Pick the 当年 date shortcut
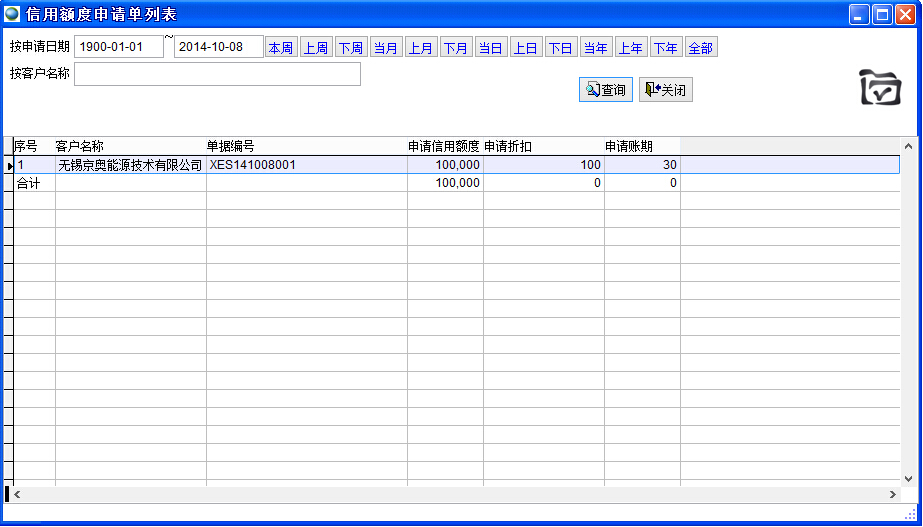Viewport: 923px width, 527px height. coord(596,48)
